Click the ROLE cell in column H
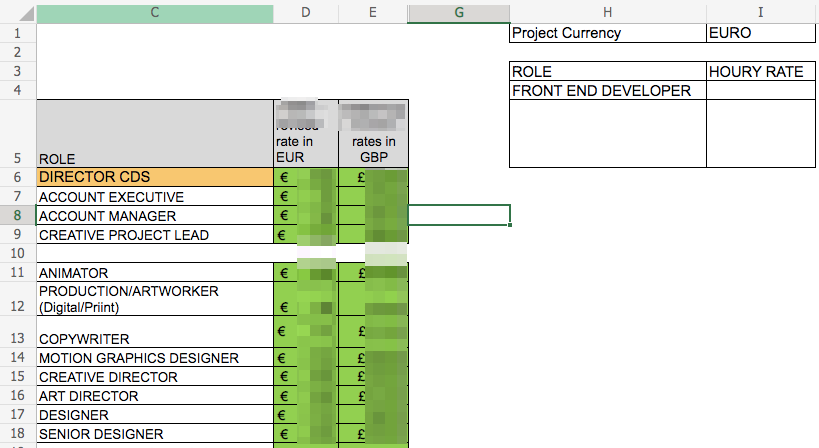The image size is (819, 448). coord(607,72)
